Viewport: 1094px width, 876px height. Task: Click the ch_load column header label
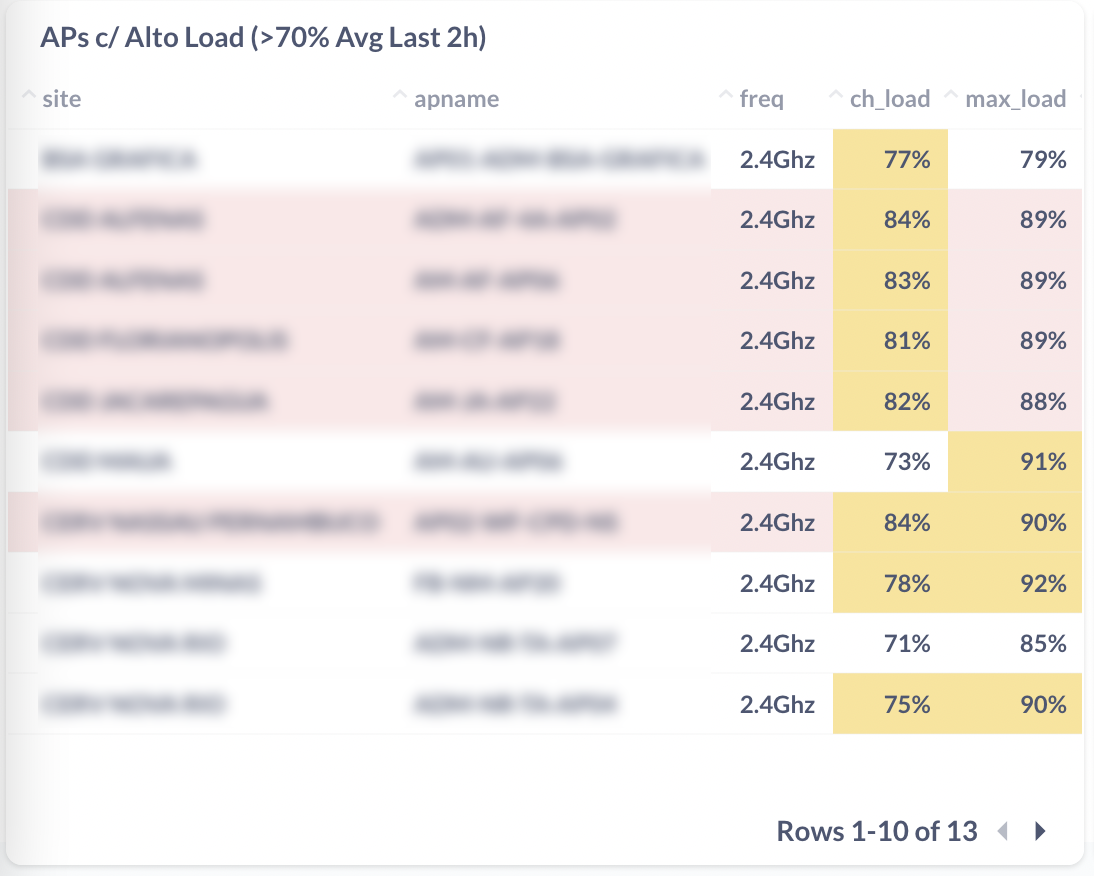(x=890, y=98)
